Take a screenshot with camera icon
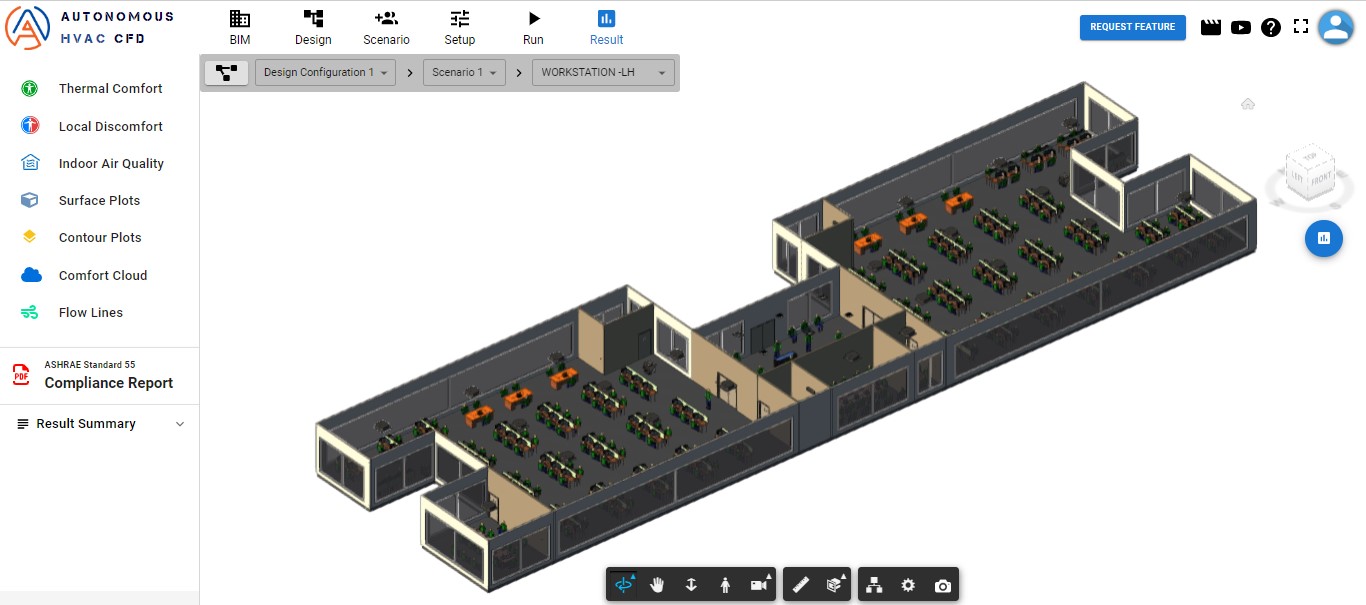1366x605 pixels. (x=941, y=584)
